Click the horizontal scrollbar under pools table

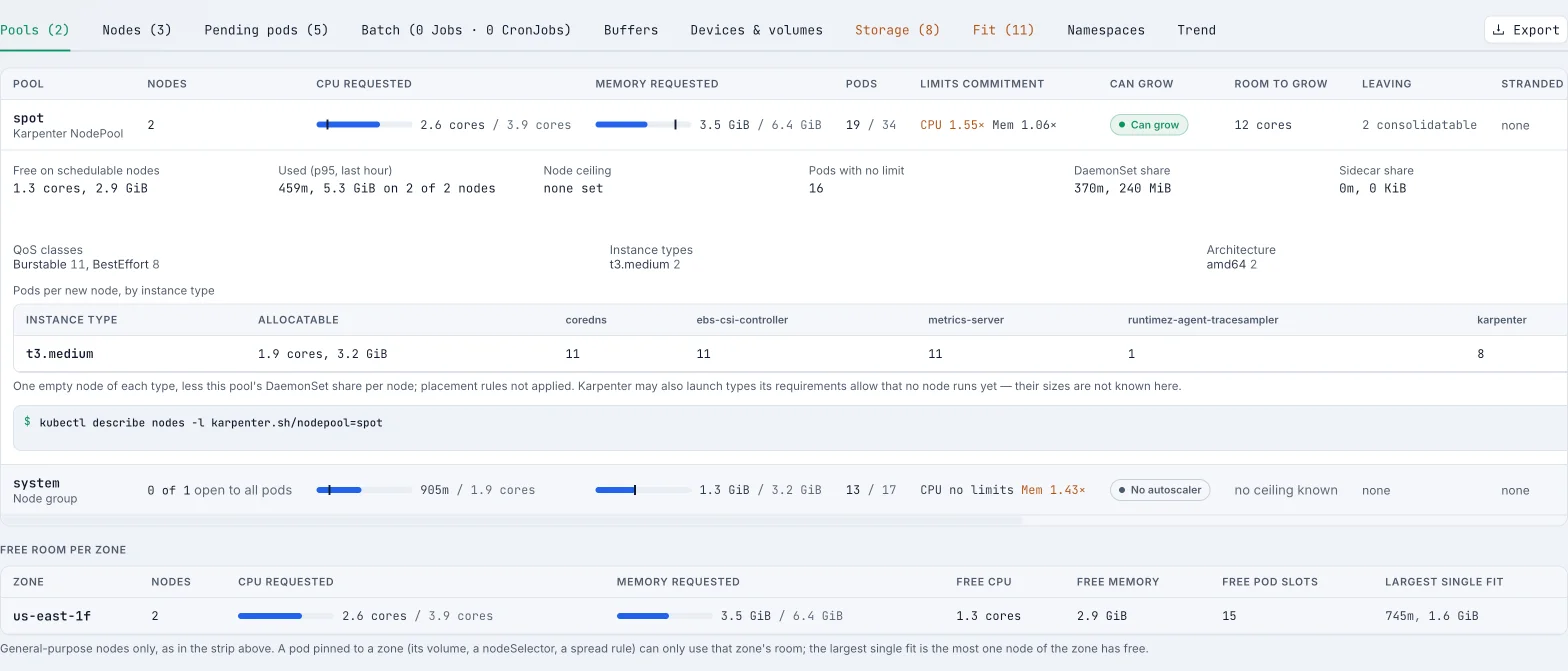tap(511, 520)
